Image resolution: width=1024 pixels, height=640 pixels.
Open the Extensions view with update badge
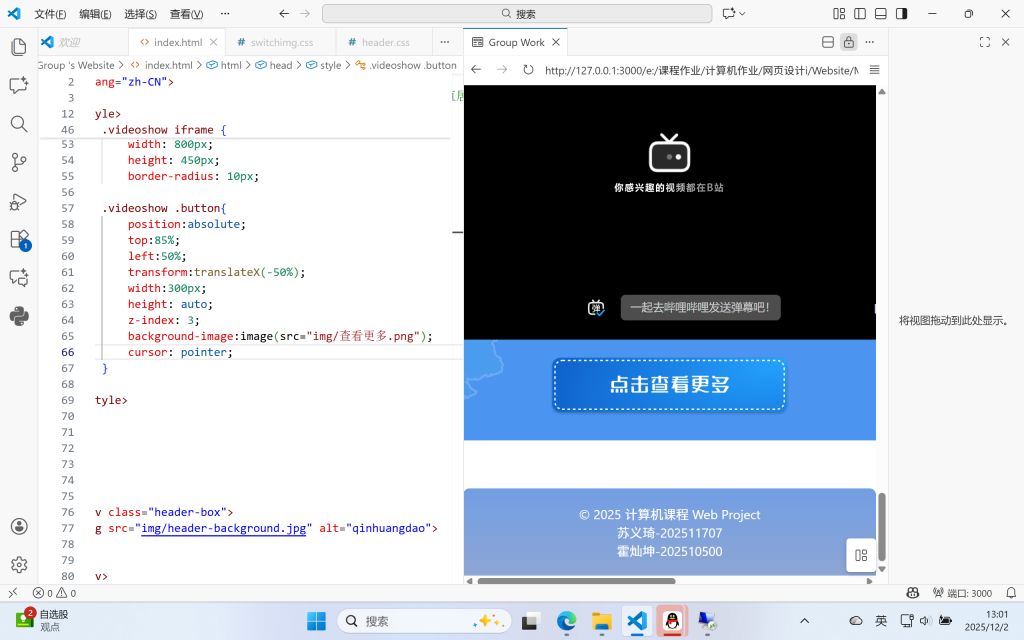click(18, 240)
